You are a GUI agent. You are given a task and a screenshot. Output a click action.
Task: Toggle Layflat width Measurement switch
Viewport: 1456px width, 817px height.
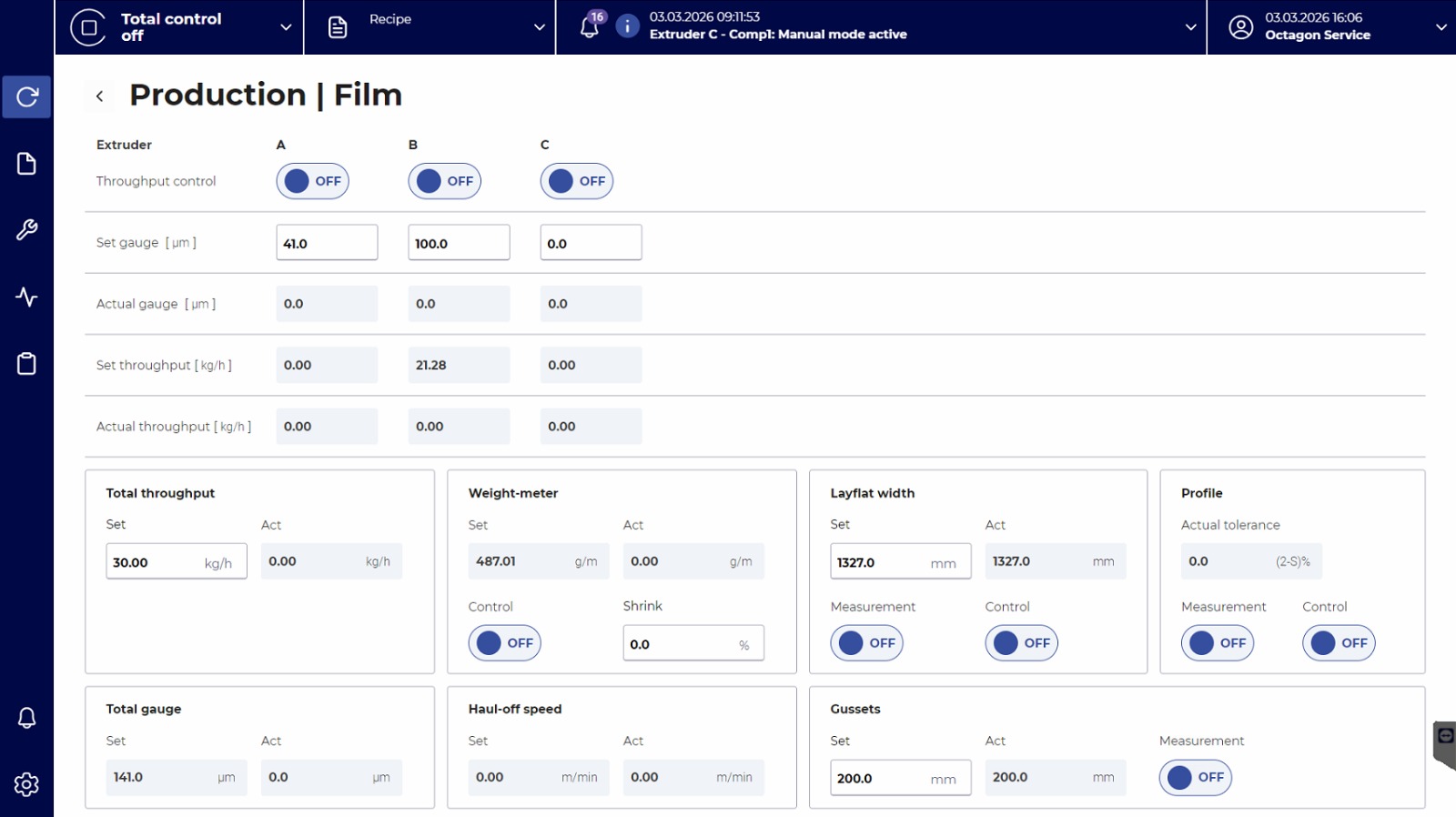click(866, 643)
